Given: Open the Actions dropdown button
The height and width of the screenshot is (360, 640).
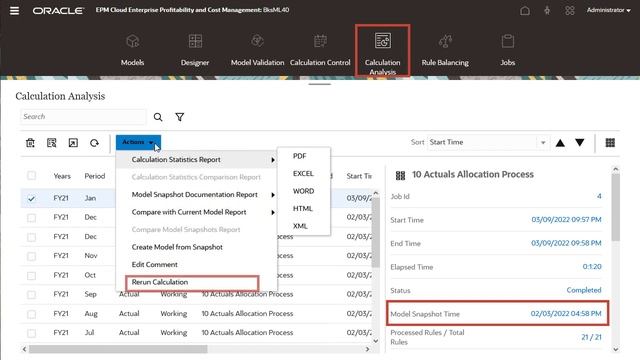Looking at the screenshot, I should (x=138, y=142).
